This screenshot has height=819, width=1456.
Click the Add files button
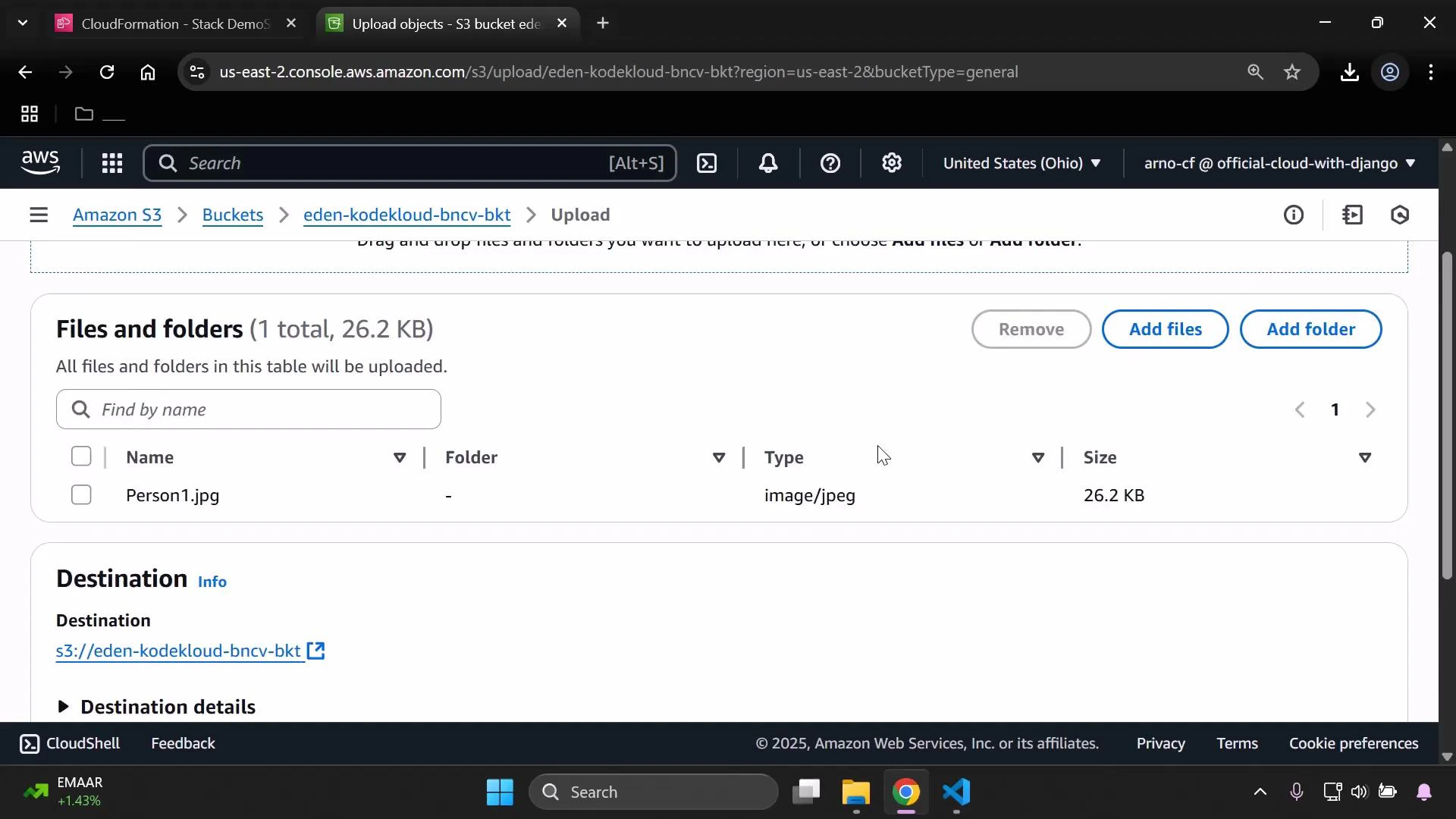click(x=1166, y=329)
